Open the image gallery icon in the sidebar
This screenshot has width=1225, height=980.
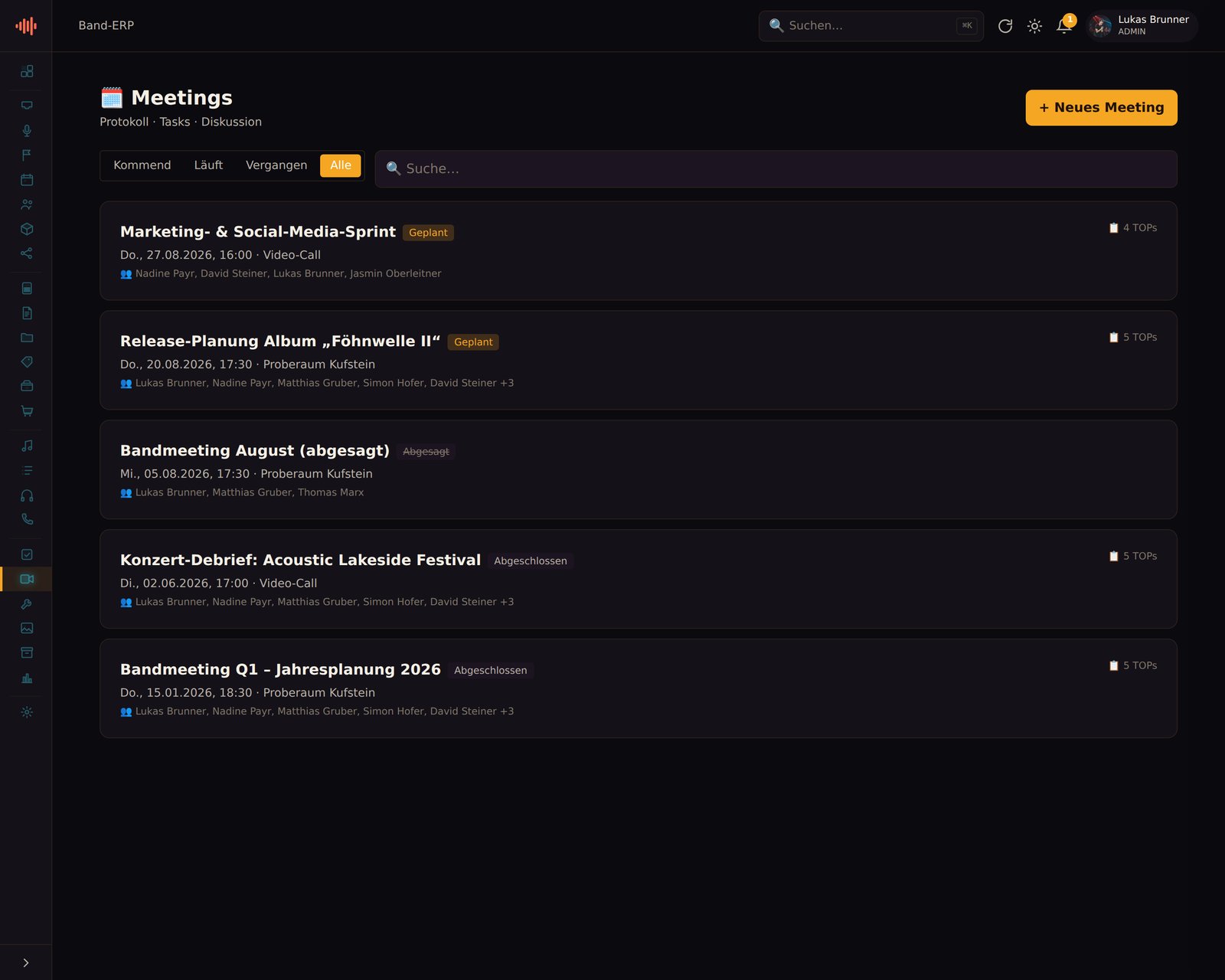tap(27, 629)
